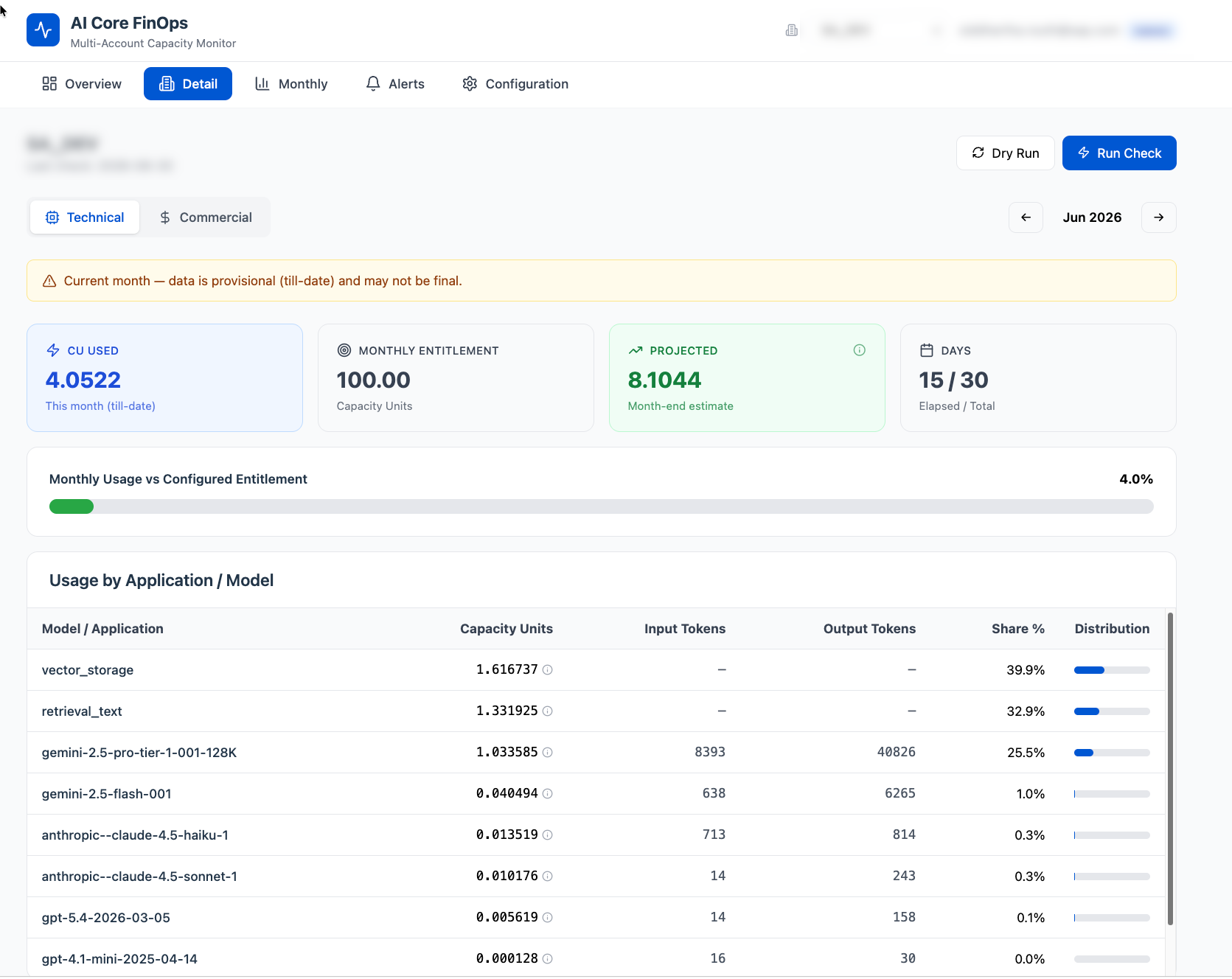Open the Monthly tab
This screenshot has width=1232, height=979.
click(291, 84)
